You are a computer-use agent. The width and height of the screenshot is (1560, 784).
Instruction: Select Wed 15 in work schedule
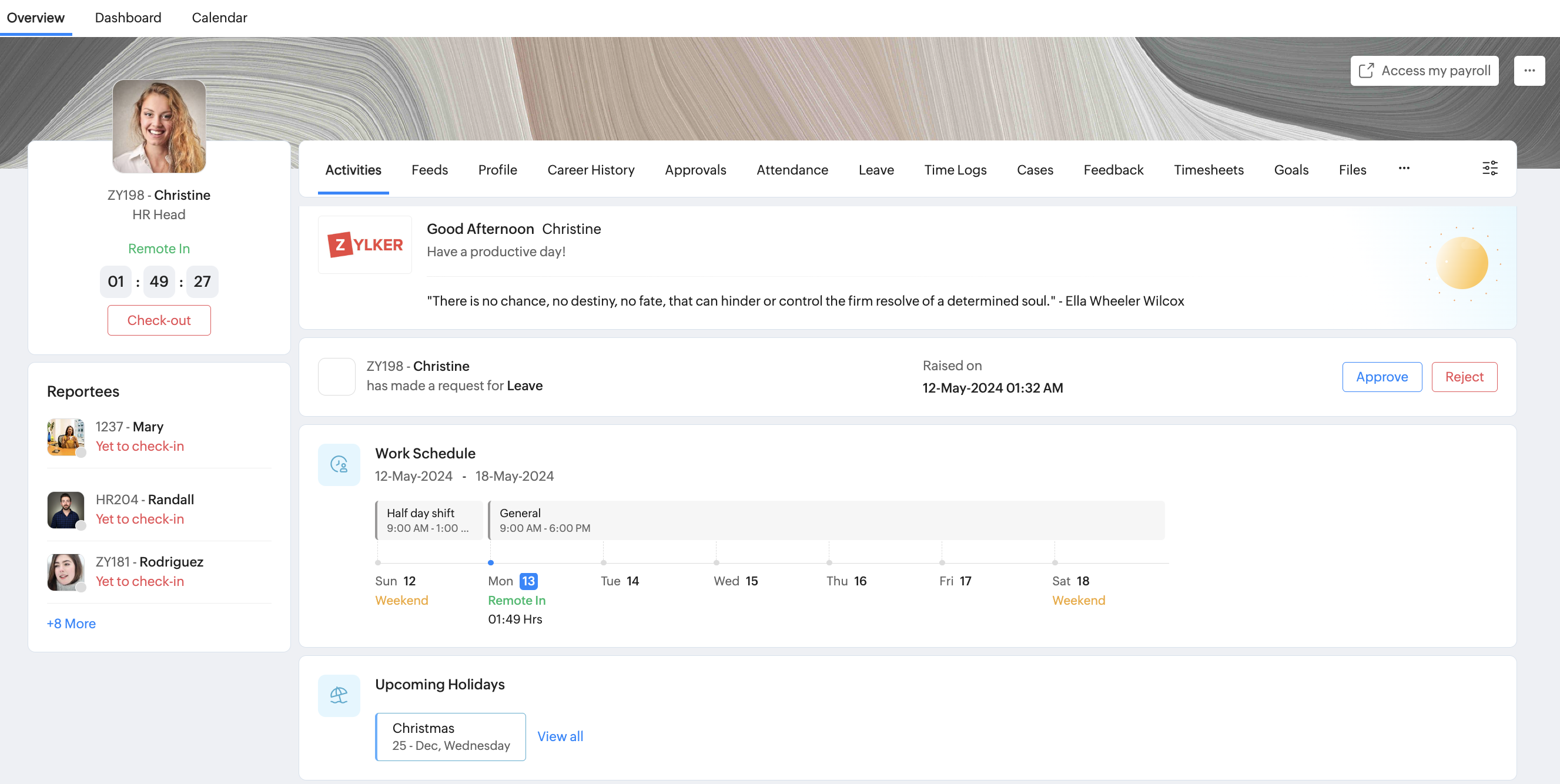point(735,581)
